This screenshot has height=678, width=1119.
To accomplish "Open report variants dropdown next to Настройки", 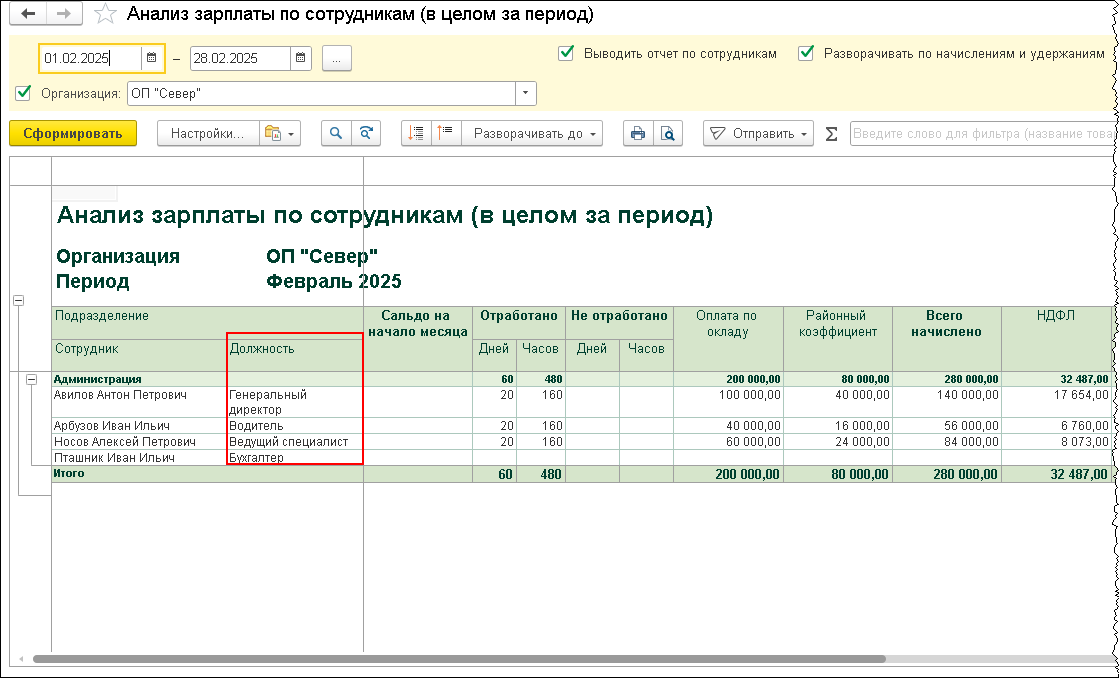I will click(x=280, y=133).
